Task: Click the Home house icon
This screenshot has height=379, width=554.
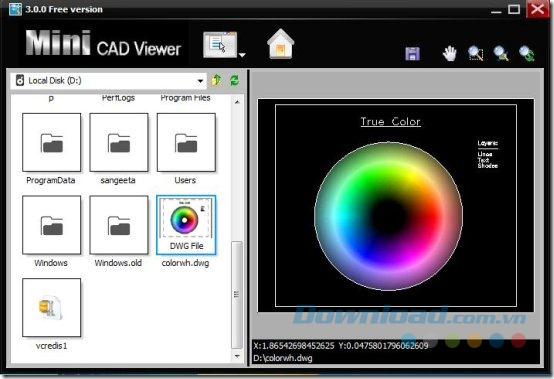Action: 281,44
